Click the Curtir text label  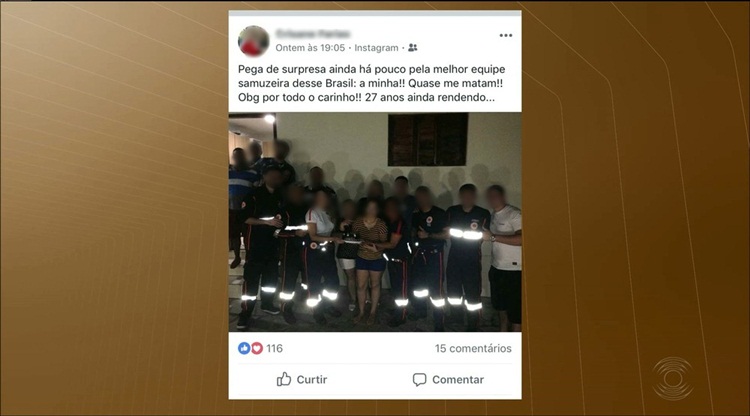tap(312, 380)
